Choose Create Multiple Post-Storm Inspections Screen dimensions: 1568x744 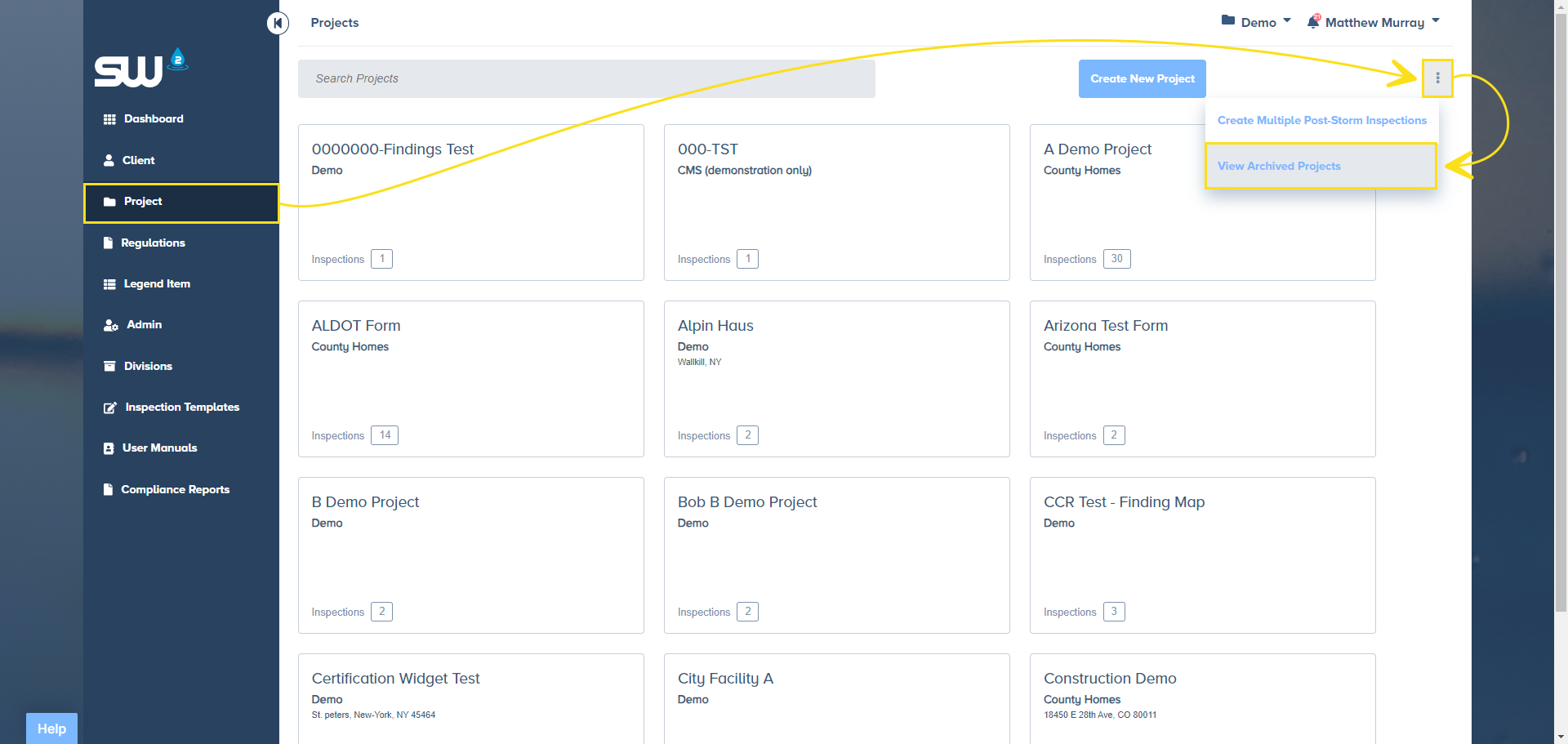[1321, 120]
